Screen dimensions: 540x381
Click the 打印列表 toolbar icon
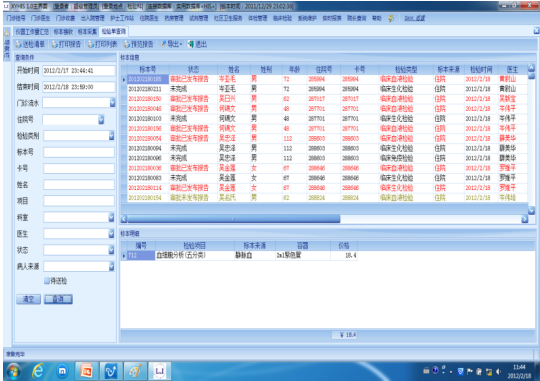91,44
